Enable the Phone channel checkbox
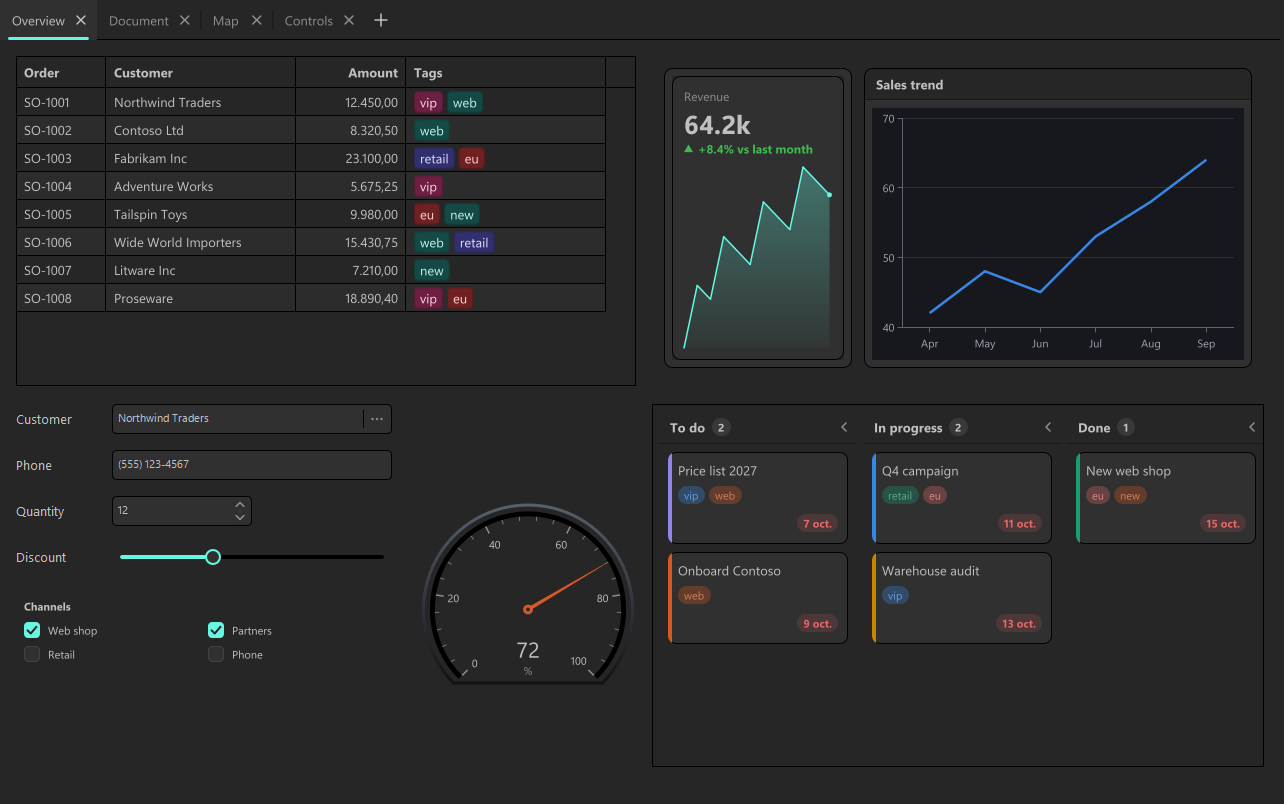The image size is (1284, 804). tap(216, 654)
